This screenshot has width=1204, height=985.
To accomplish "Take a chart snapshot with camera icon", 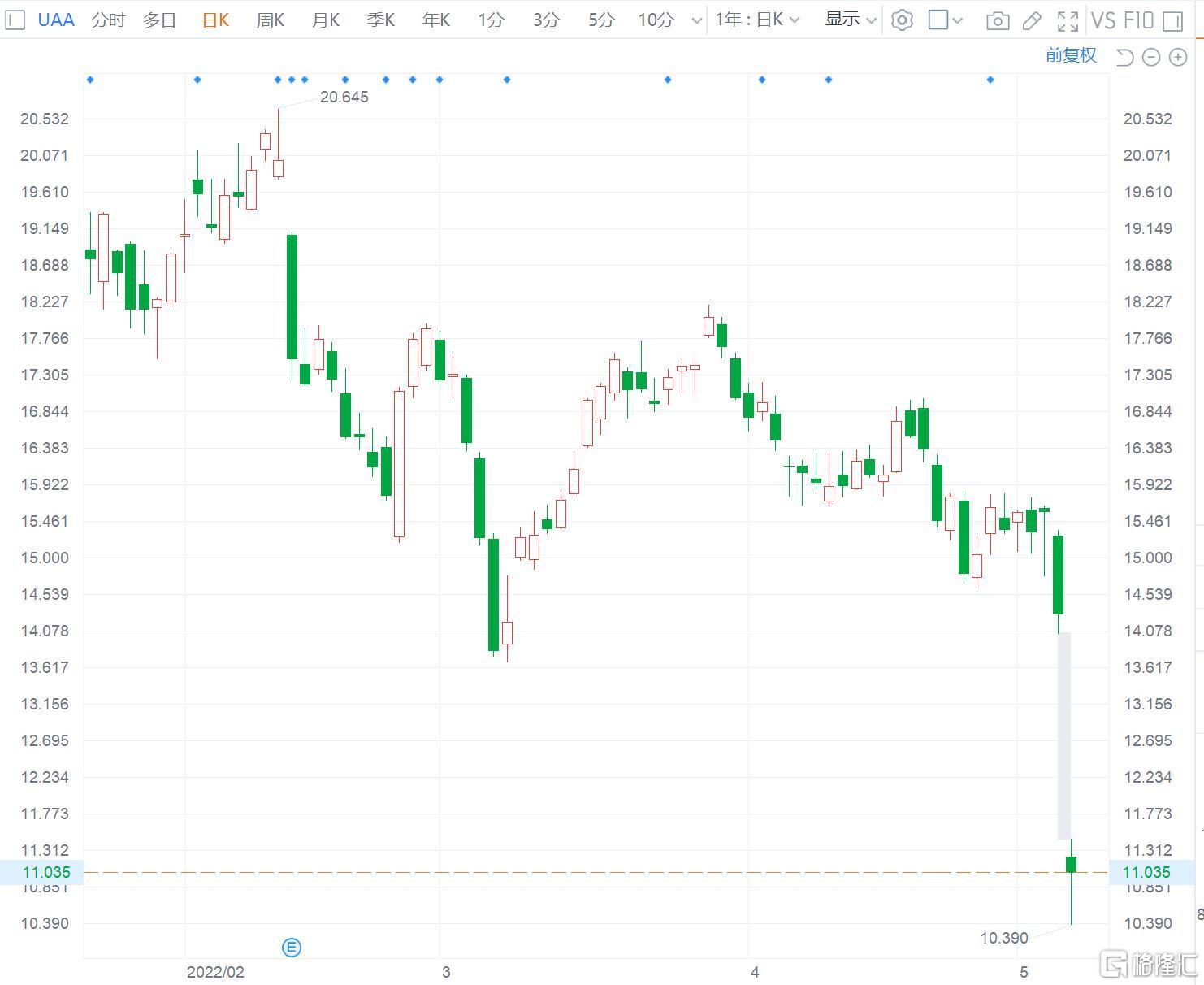I will click(x=998, y=21).
